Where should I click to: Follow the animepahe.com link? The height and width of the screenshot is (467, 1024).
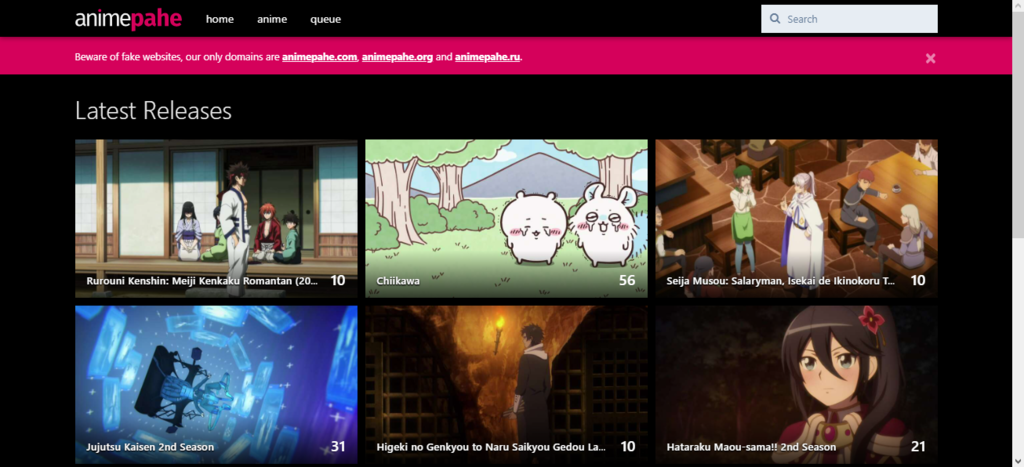point(319,57)
